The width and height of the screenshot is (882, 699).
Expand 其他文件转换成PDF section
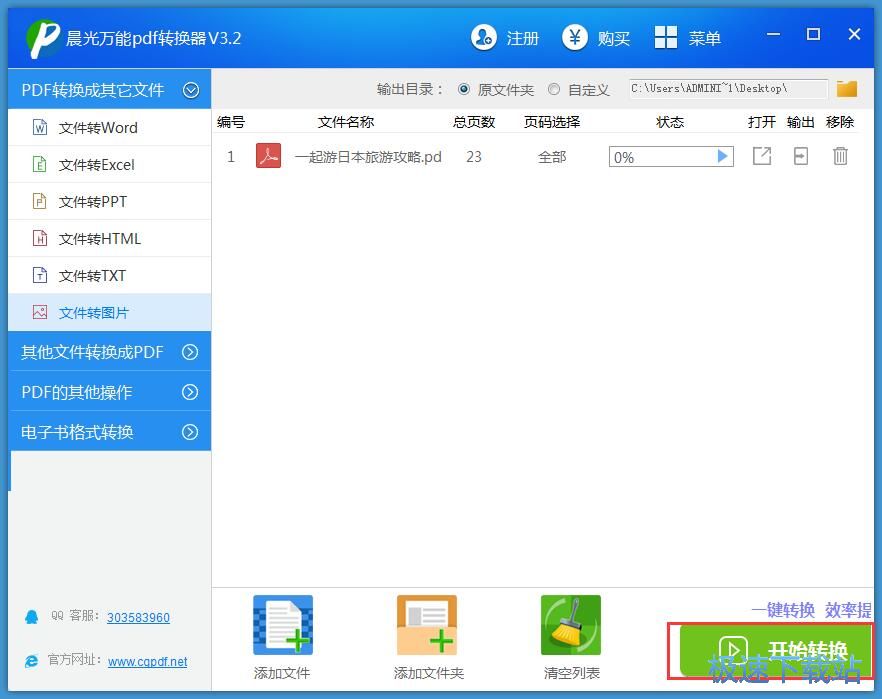click(110, 352)
